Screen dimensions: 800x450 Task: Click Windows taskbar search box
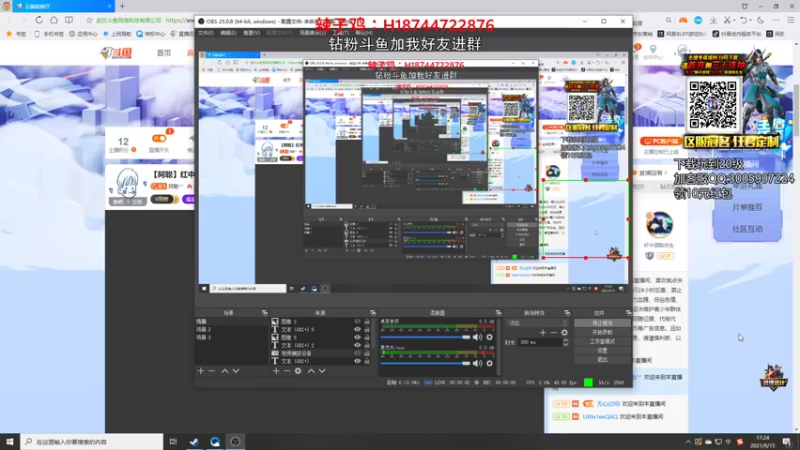[92, 442]
